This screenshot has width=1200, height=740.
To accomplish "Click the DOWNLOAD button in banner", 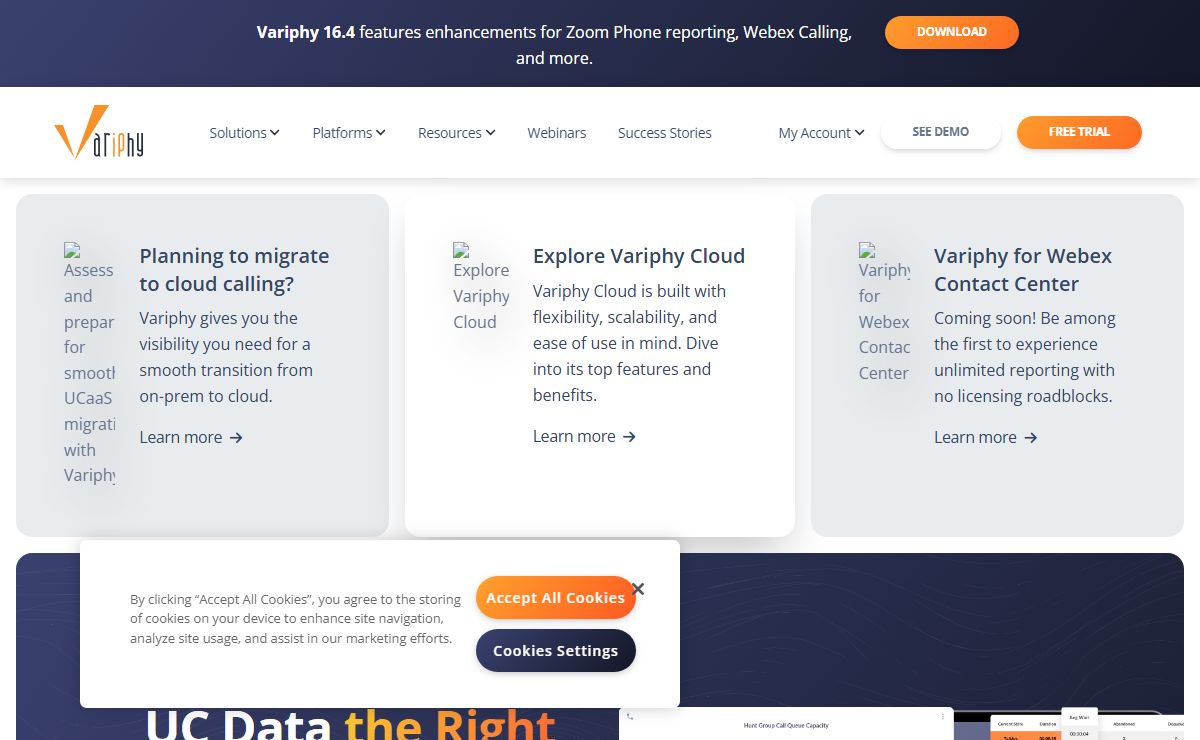I will tap(952, 32).
